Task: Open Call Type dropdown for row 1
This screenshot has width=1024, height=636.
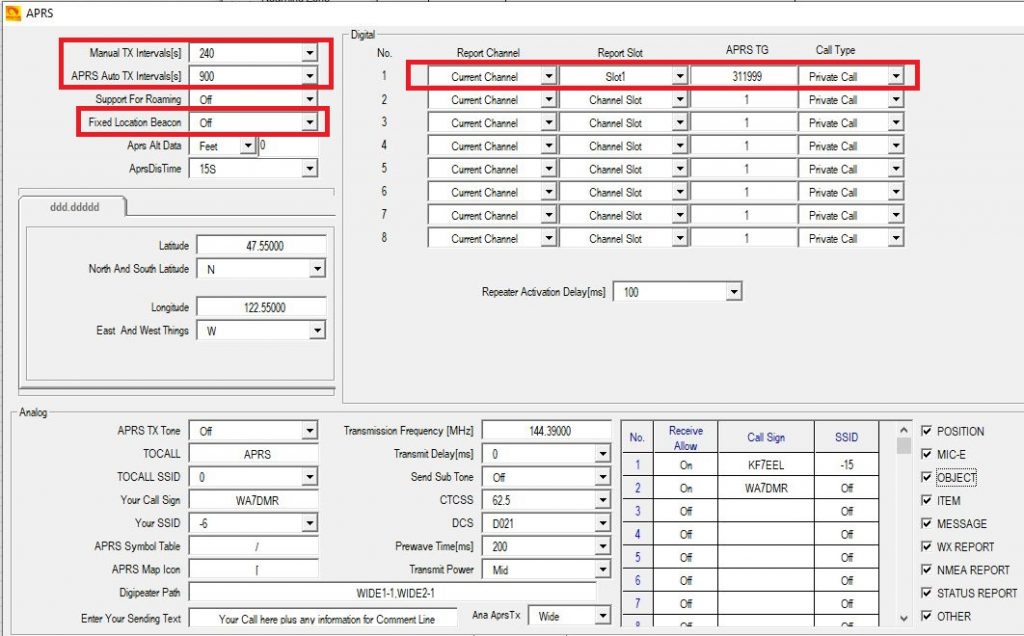Action: pos(896,76)
